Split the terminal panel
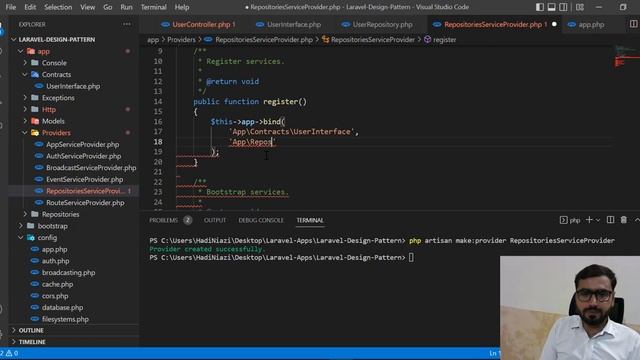The image size is (640, 360). coord(610,220)
